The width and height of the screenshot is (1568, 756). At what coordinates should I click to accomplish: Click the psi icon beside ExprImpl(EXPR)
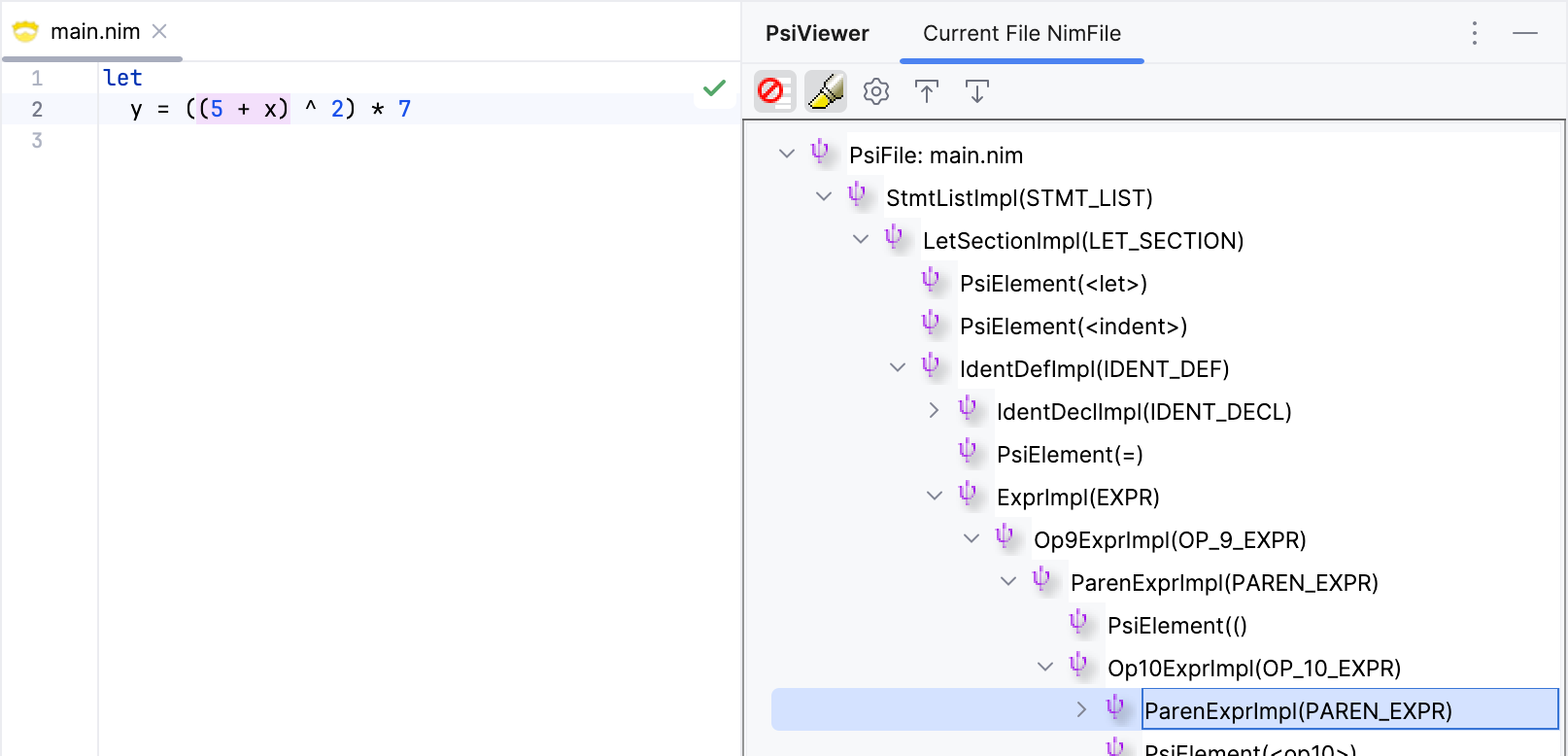(x=968, y=494)
